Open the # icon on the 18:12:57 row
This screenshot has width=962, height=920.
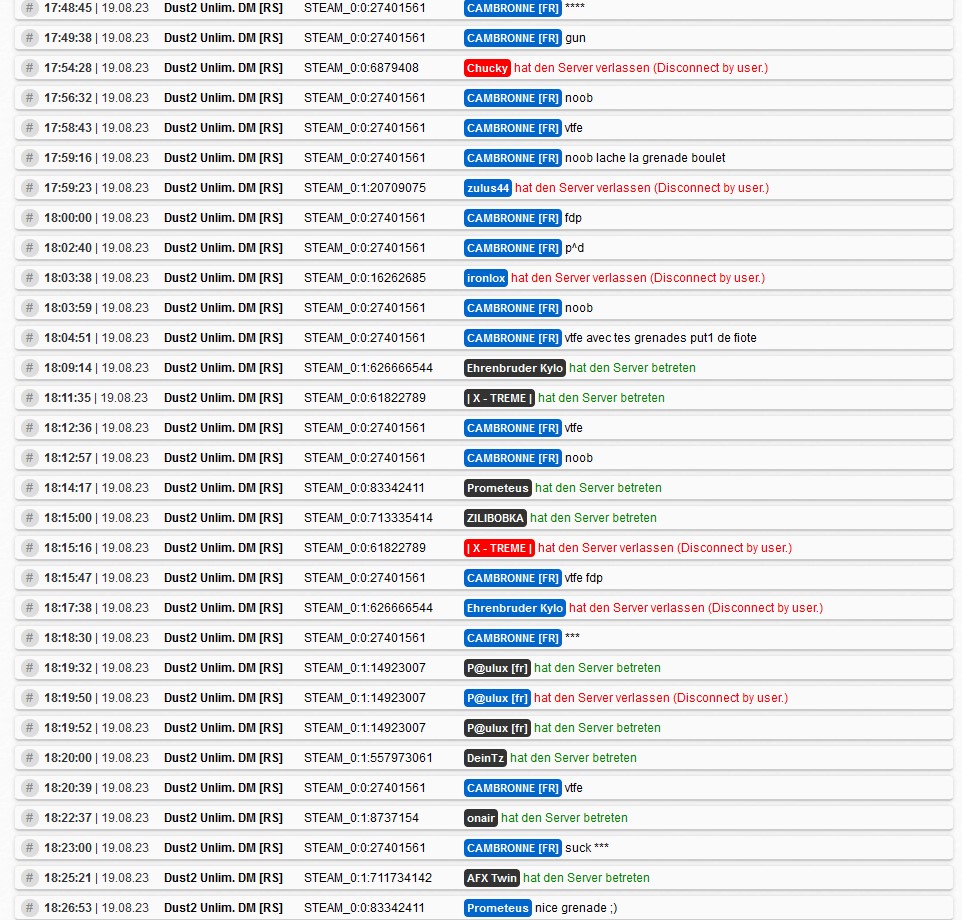tap(29, 459)
